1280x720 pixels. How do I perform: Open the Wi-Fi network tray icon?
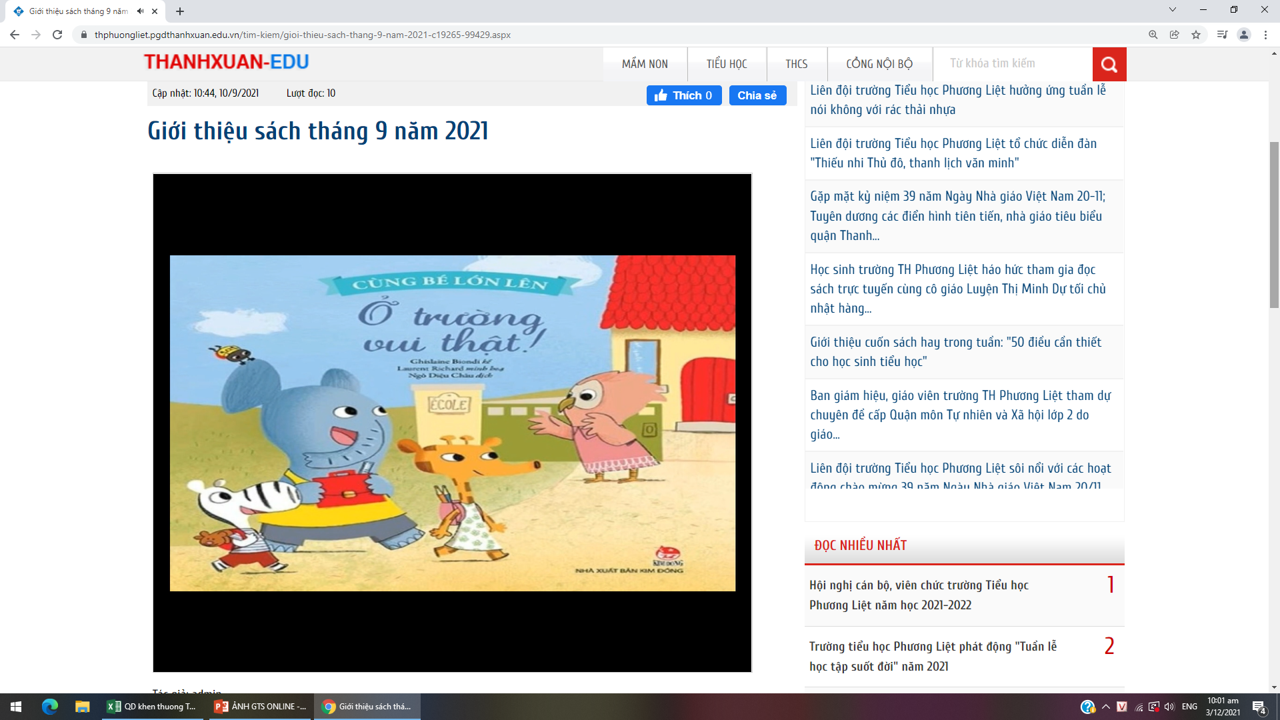(x=1138, y=707)
